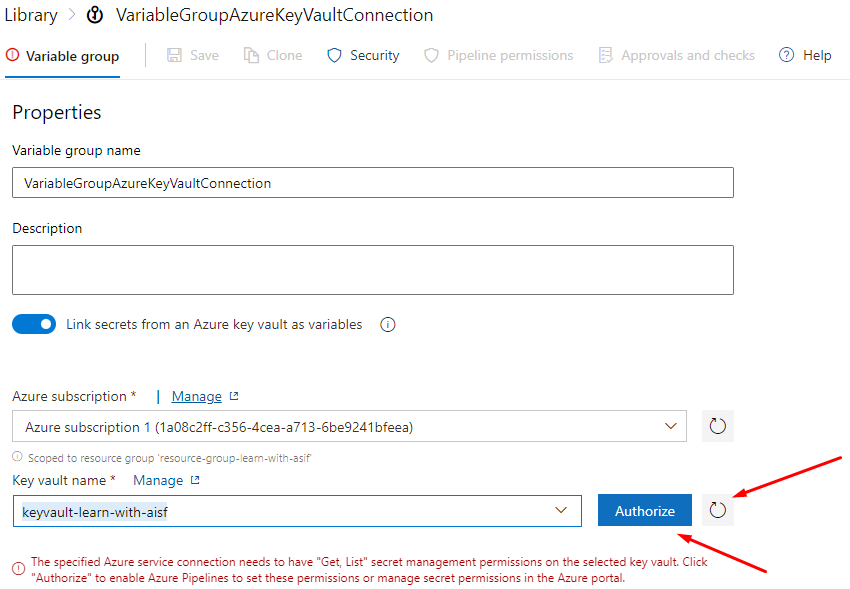Open the Pipeline permissions tab
The height and width of the screenshot is (589, 850).
498,56
